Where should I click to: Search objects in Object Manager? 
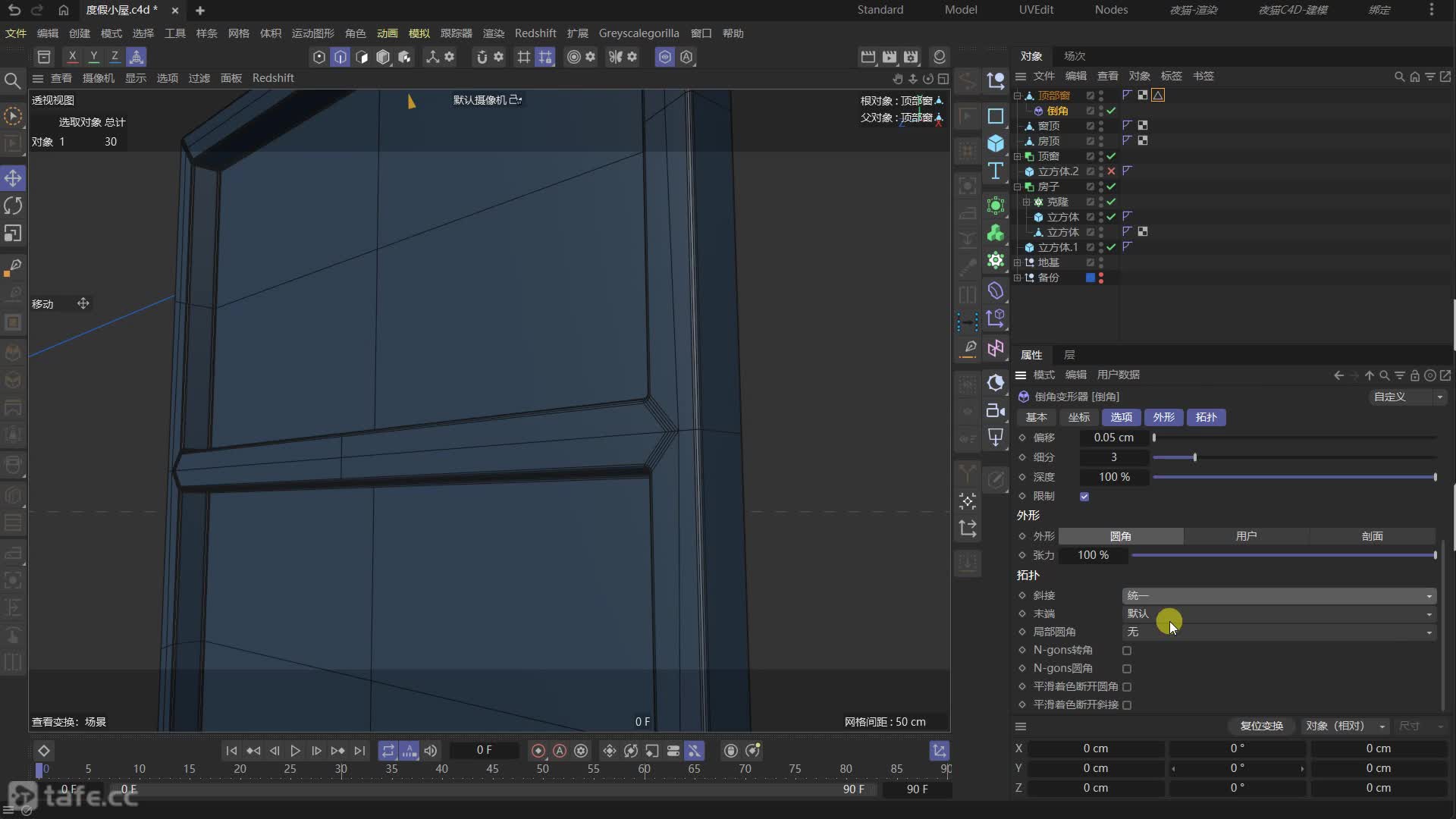tap(1399, 77)
